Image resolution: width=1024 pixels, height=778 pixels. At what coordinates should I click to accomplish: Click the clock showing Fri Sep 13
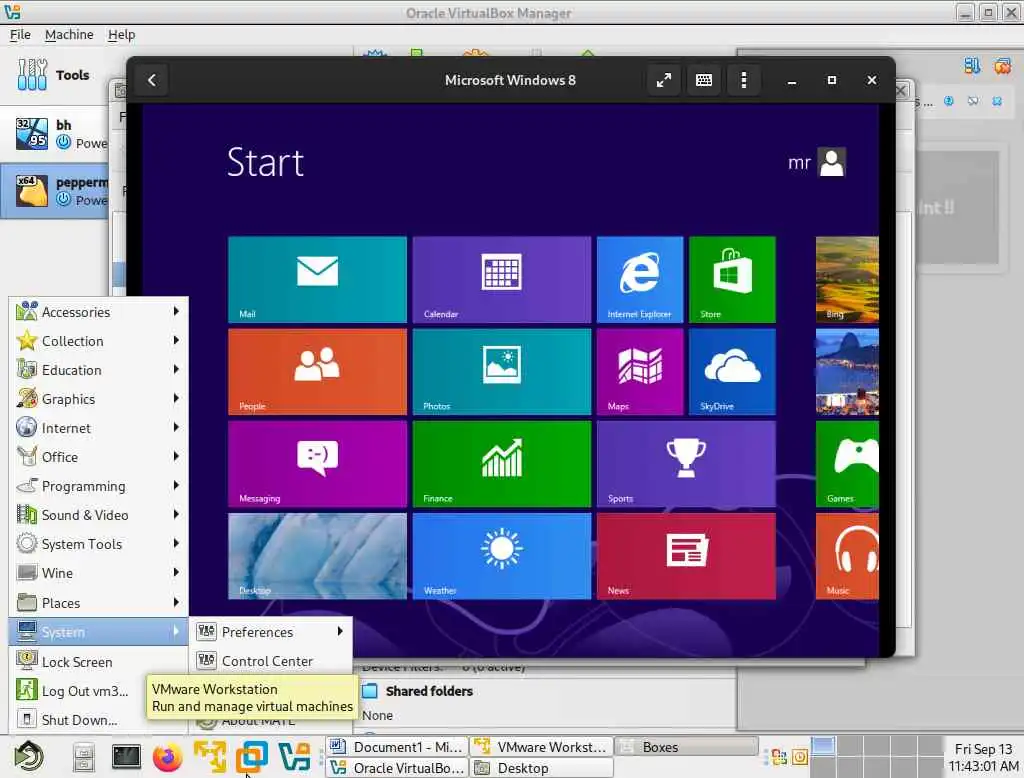click(x=984, y=757)
